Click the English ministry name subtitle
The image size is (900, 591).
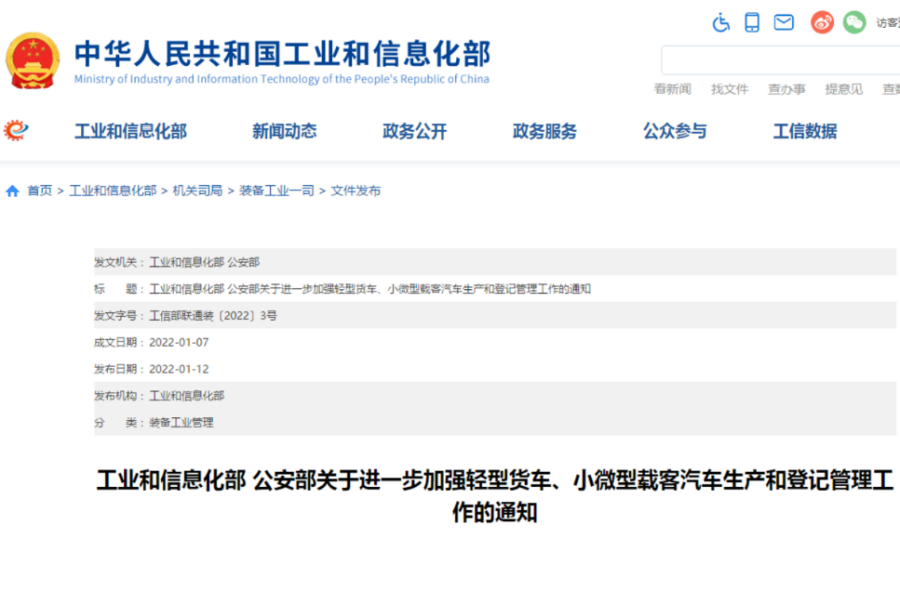[282, 79]
